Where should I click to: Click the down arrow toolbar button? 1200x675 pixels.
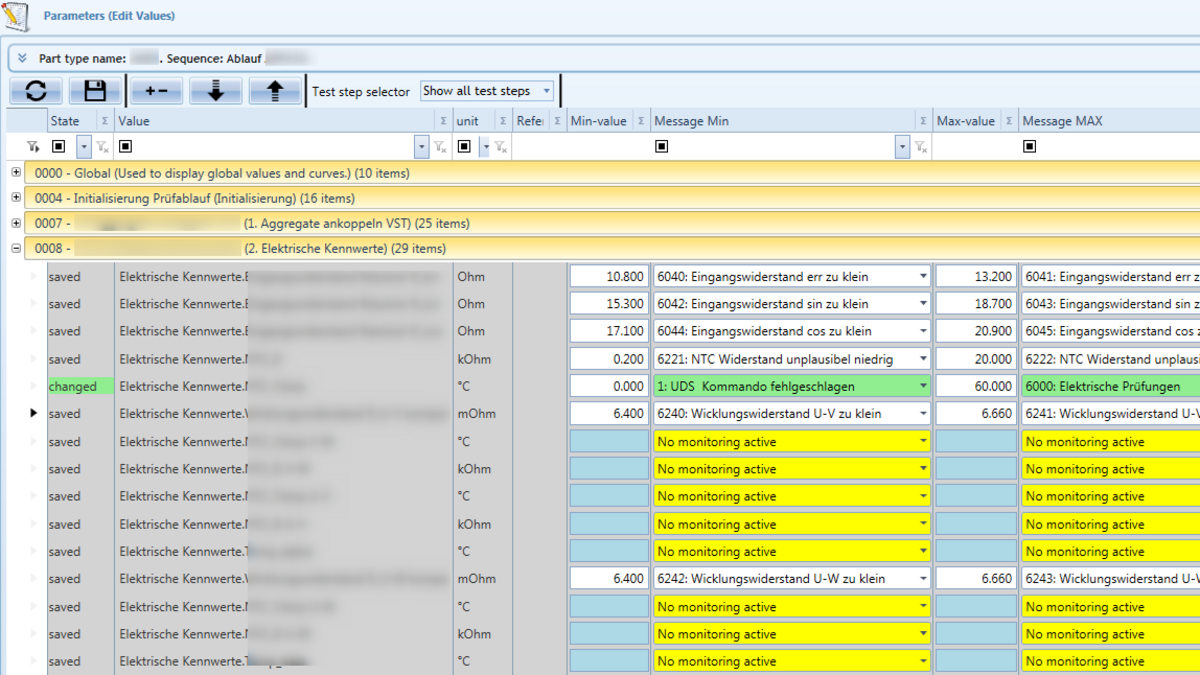click(216, 91)
